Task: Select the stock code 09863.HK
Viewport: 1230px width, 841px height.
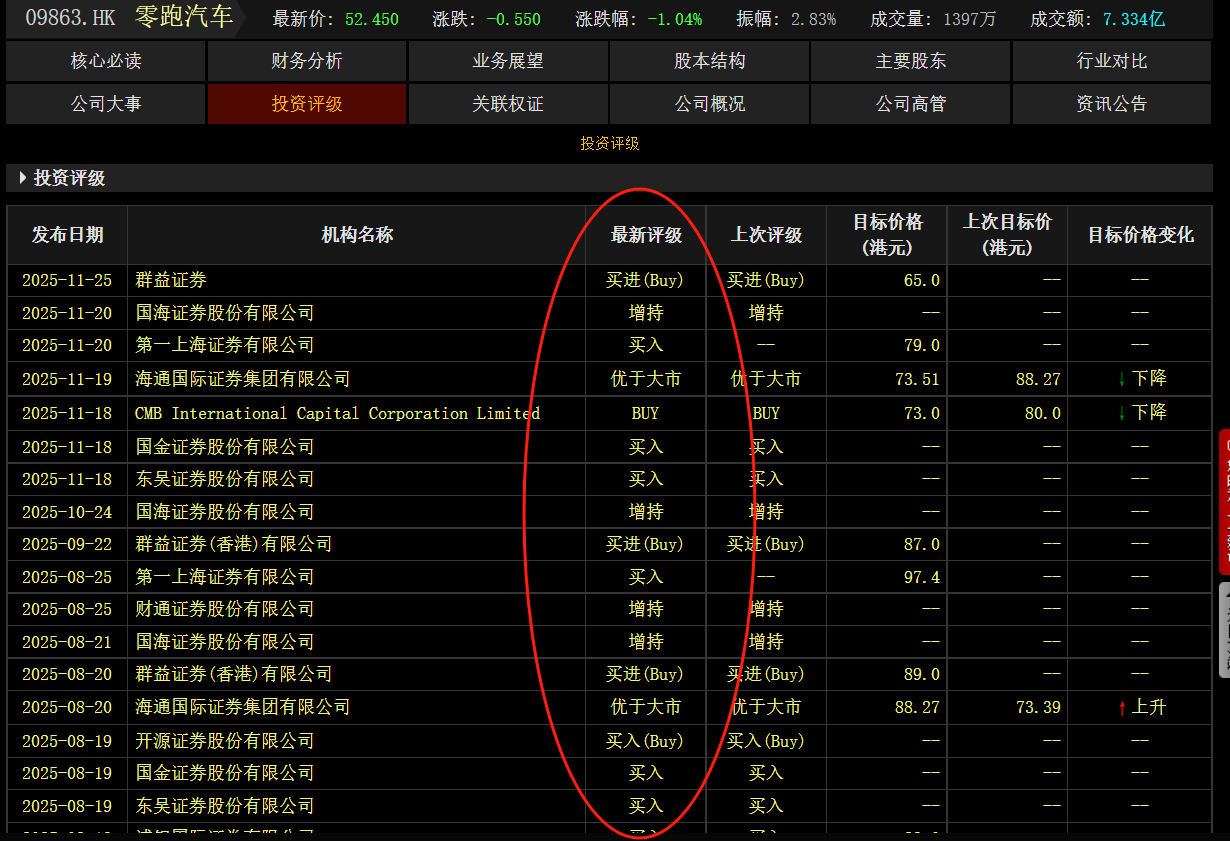Action: tap(70, 18)
